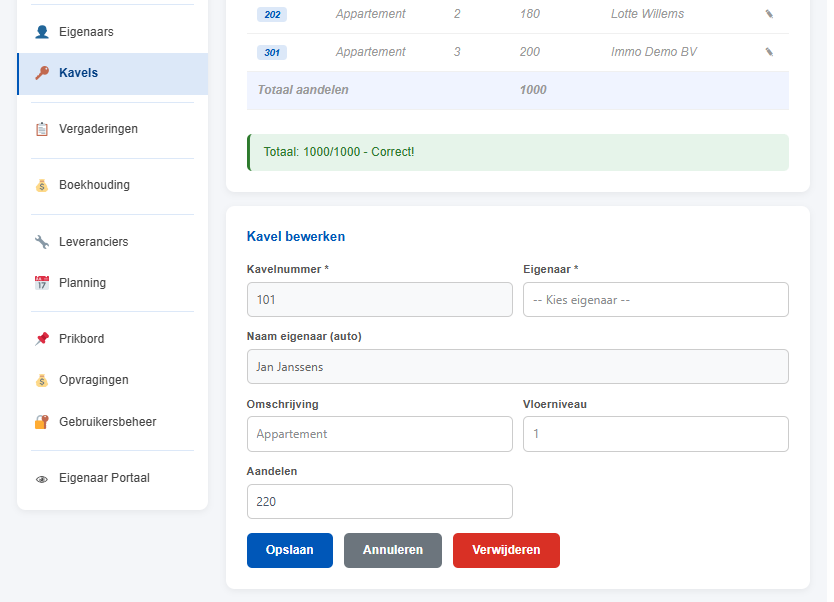Image resolution: width=834 pixels, height=602 pixels.
Task: Open the Kies eigenaar dropdown
Action: point(655,300)
